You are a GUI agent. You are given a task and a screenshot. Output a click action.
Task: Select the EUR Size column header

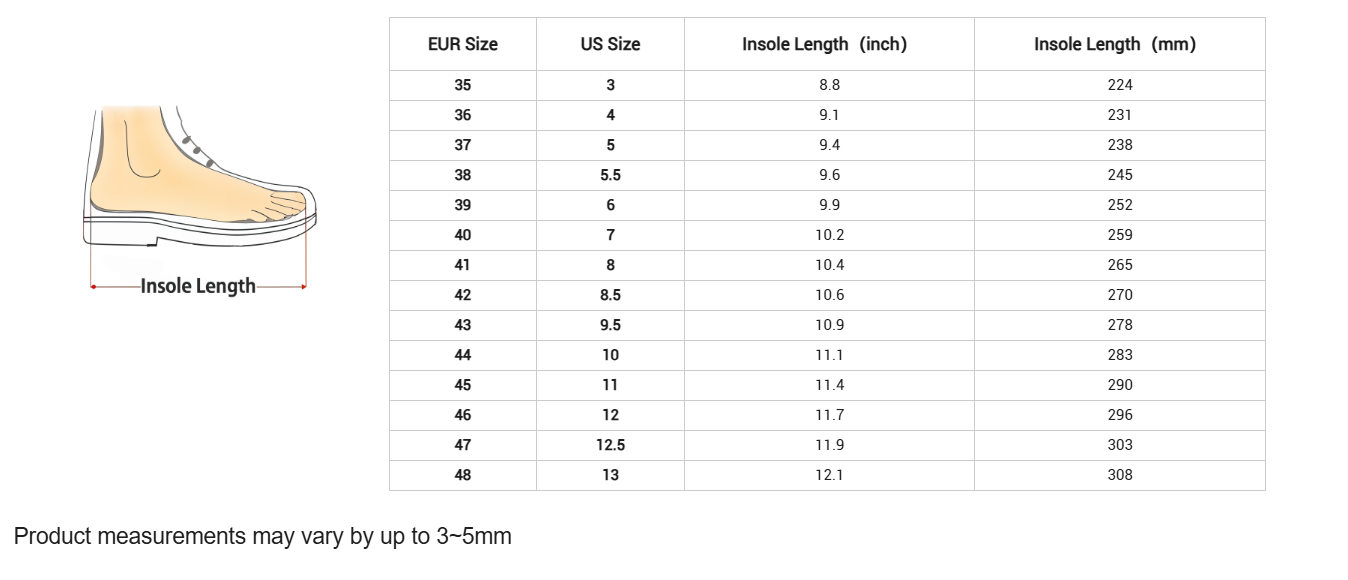463,44
